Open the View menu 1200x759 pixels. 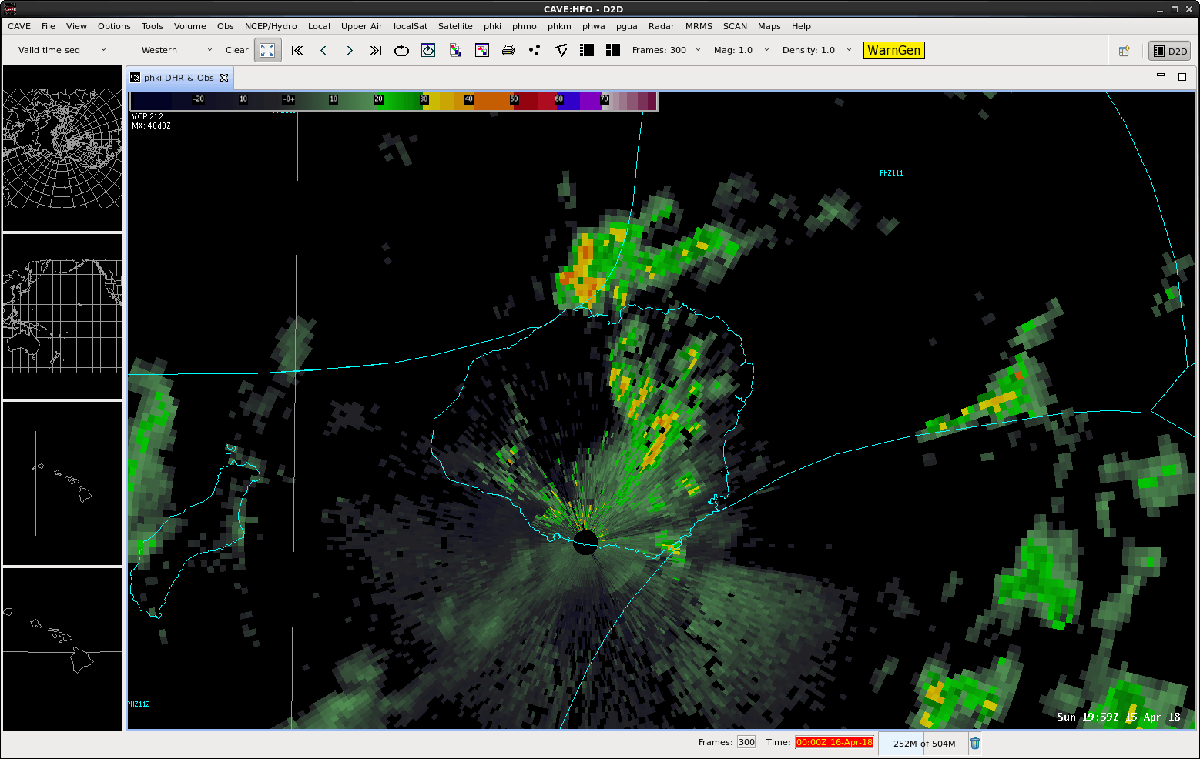[77, 26]
